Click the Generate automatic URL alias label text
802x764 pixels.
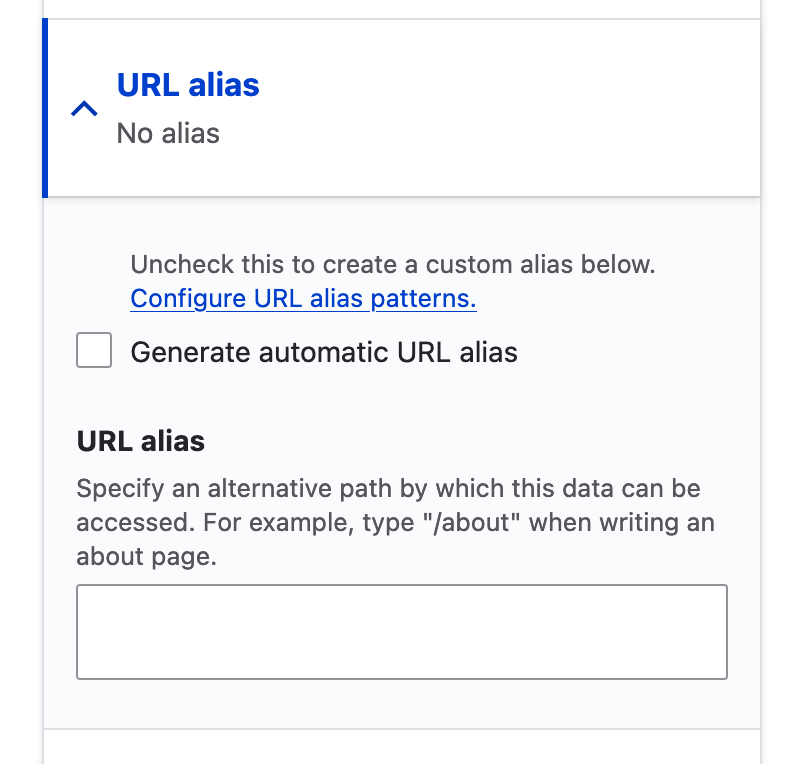[324, 352]
